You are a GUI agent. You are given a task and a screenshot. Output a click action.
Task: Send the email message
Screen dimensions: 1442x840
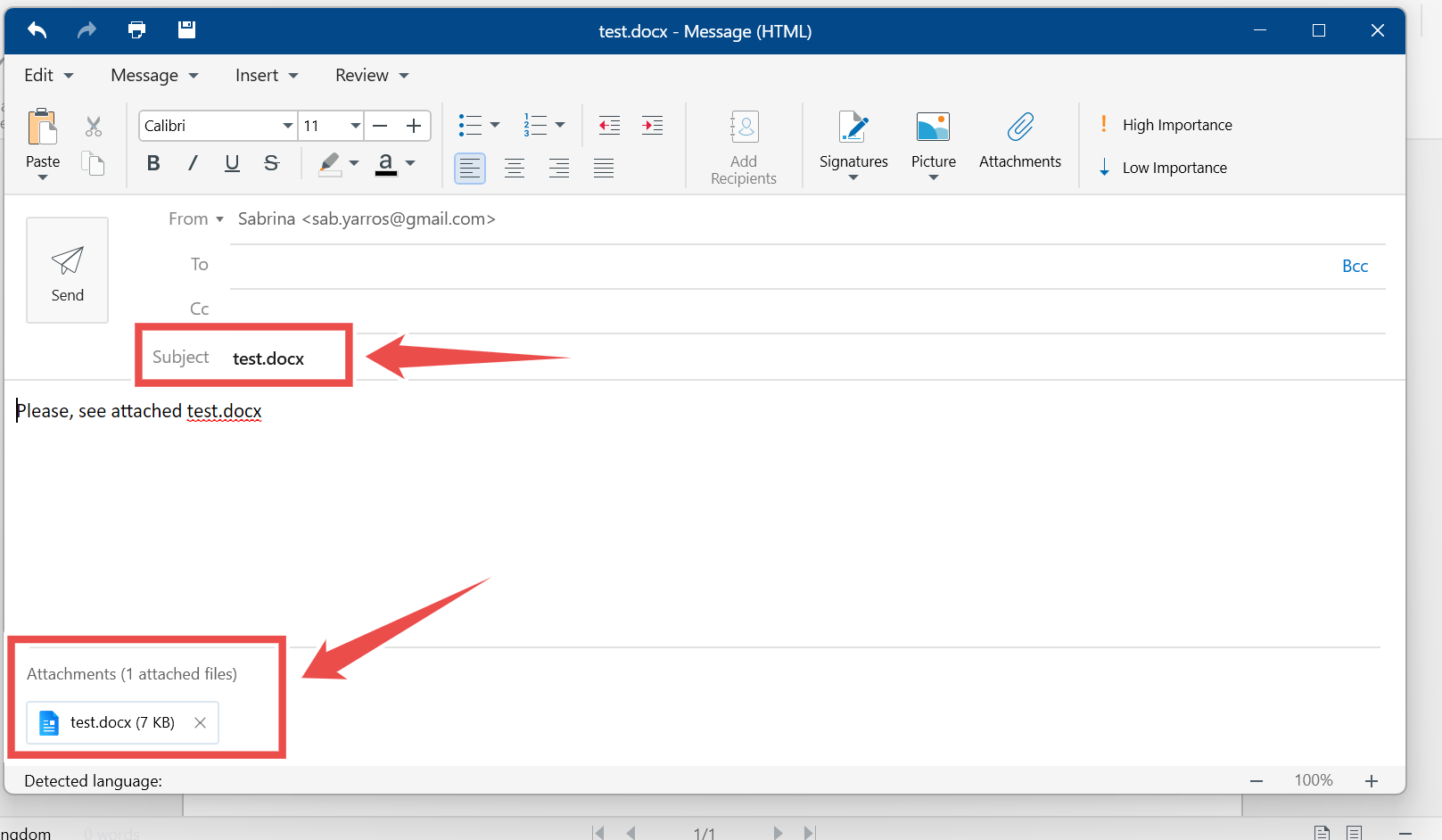click(x=67, y=270)
